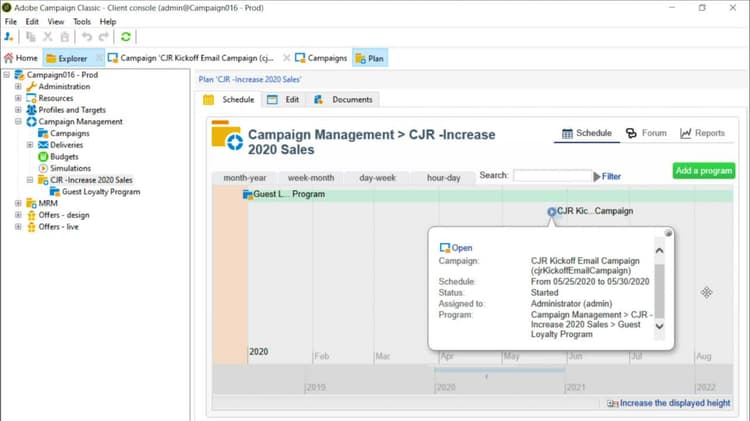This screenshot has height=421, width=750.
Task: Expand the Offers - design node
Action: (x=18, y=215)
